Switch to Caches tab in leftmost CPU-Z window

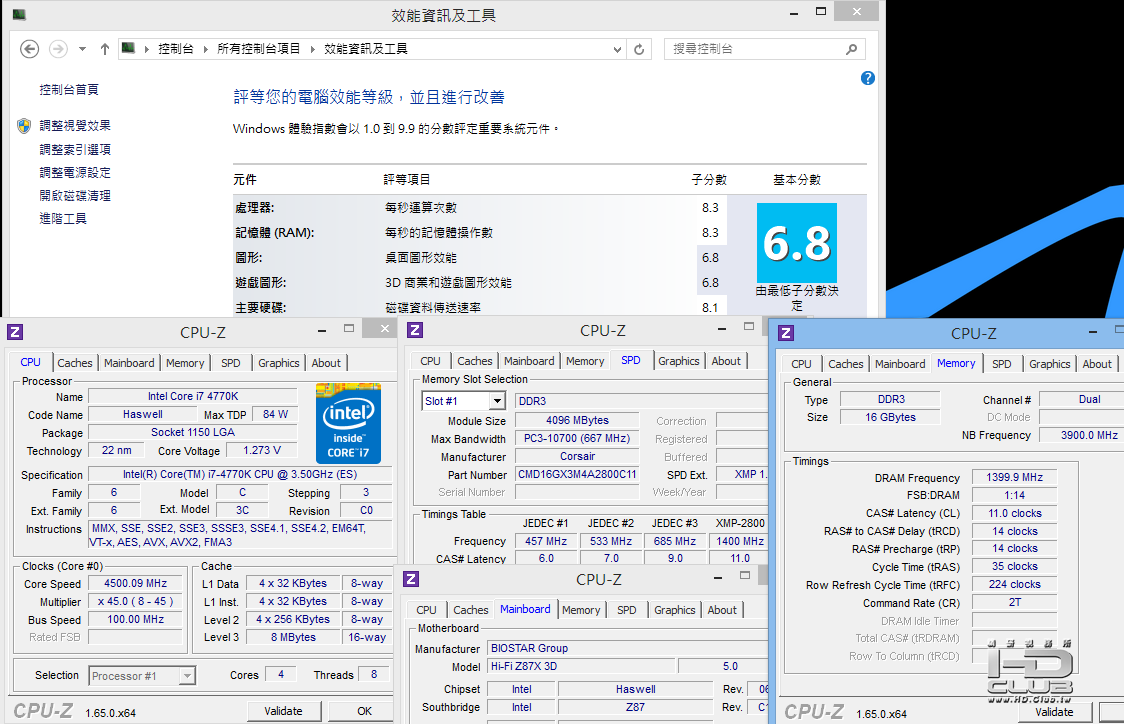75,363
